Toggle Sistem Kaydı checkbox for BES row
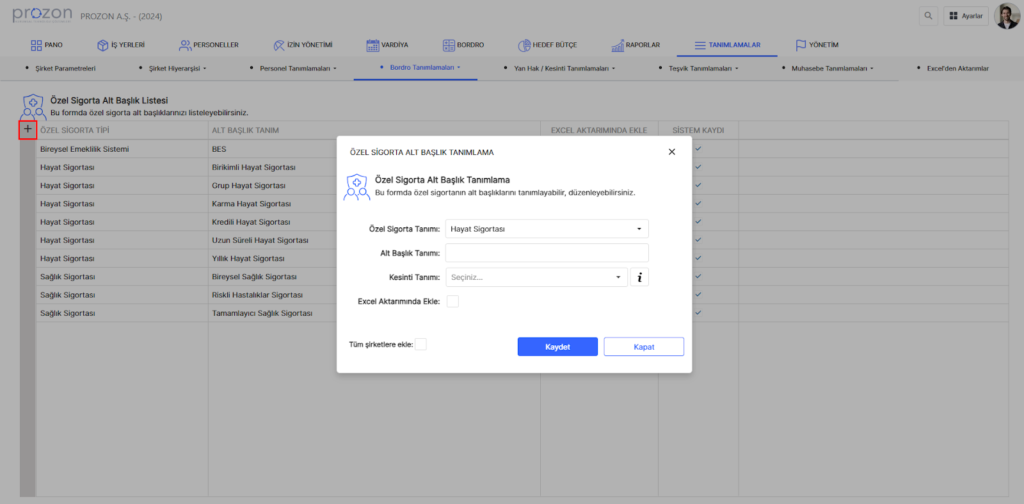This screenshot has height=504, width=1024. pyautogui.click(x=698, y=149)
